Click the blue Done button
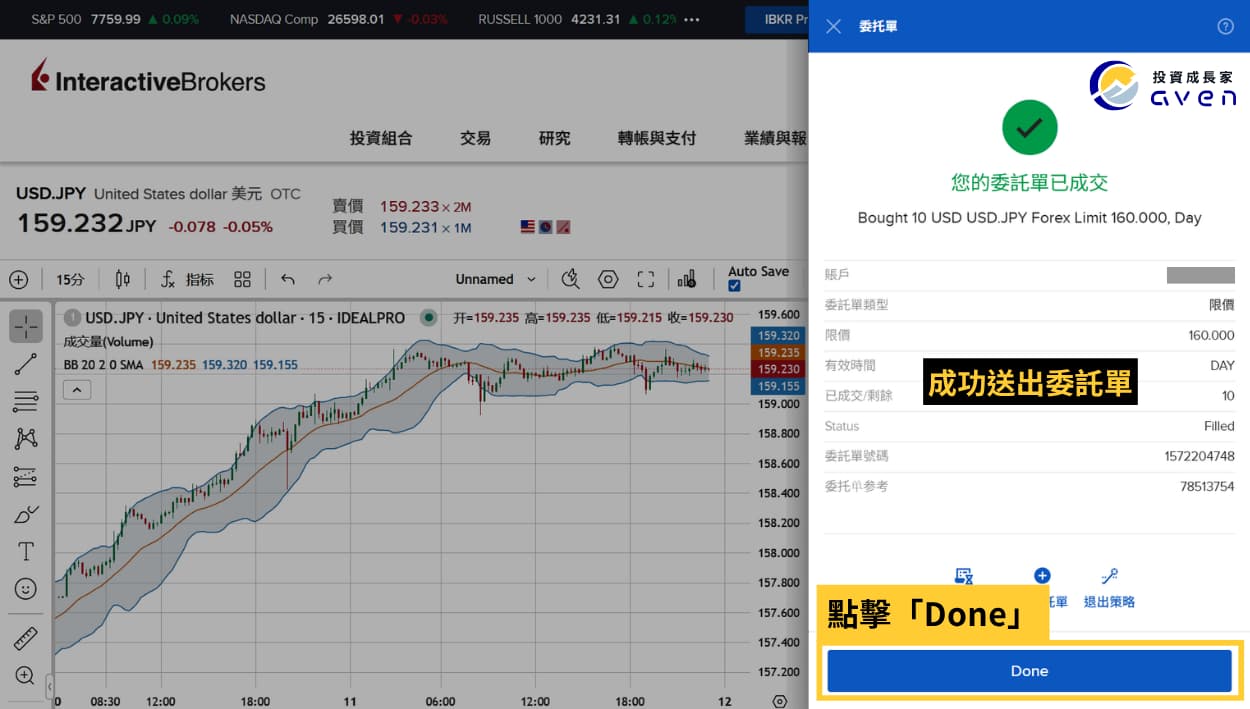This screenshot has height=709, width=1250. tap(1029, 671)
